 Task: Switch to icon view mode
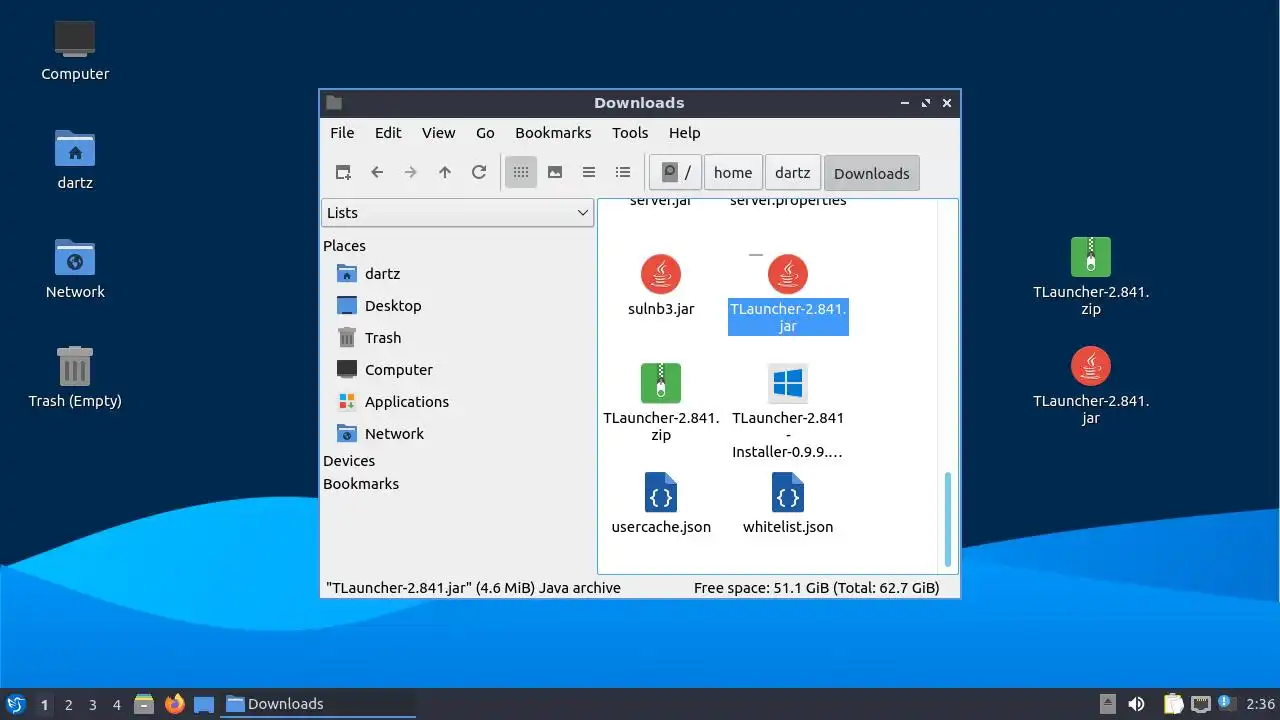[521, 172]
